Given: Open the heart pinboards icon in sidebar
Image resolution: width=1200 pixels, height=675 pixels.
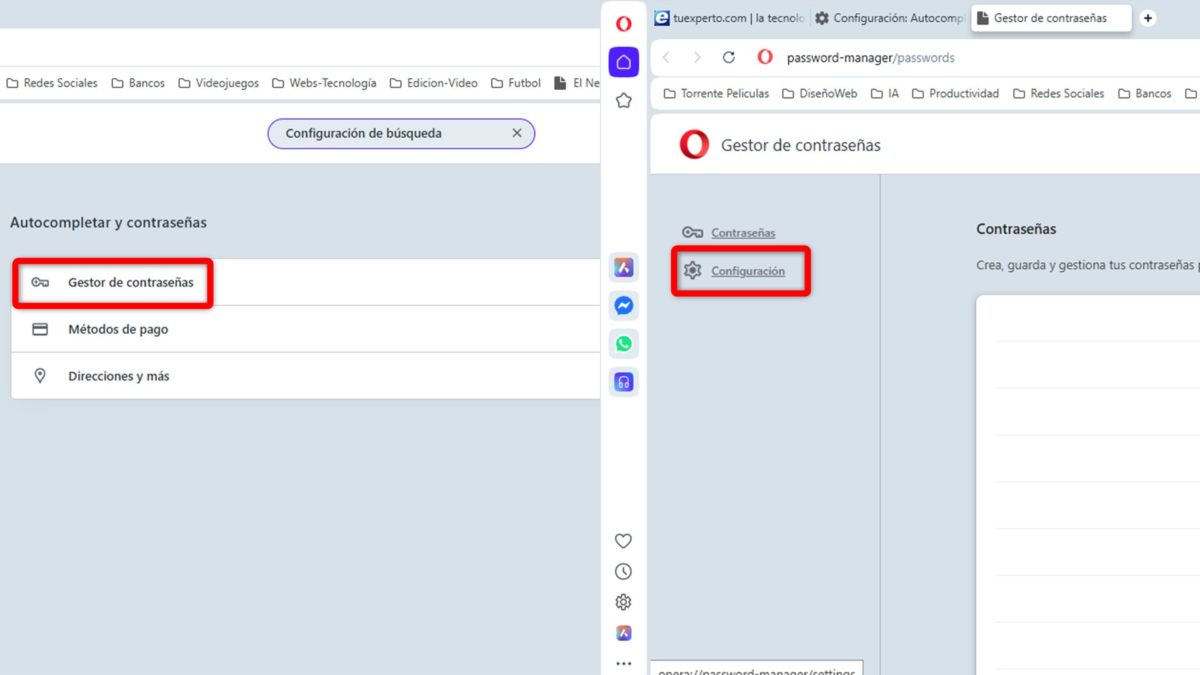Looking at the screenshot, I should [623, 541].
